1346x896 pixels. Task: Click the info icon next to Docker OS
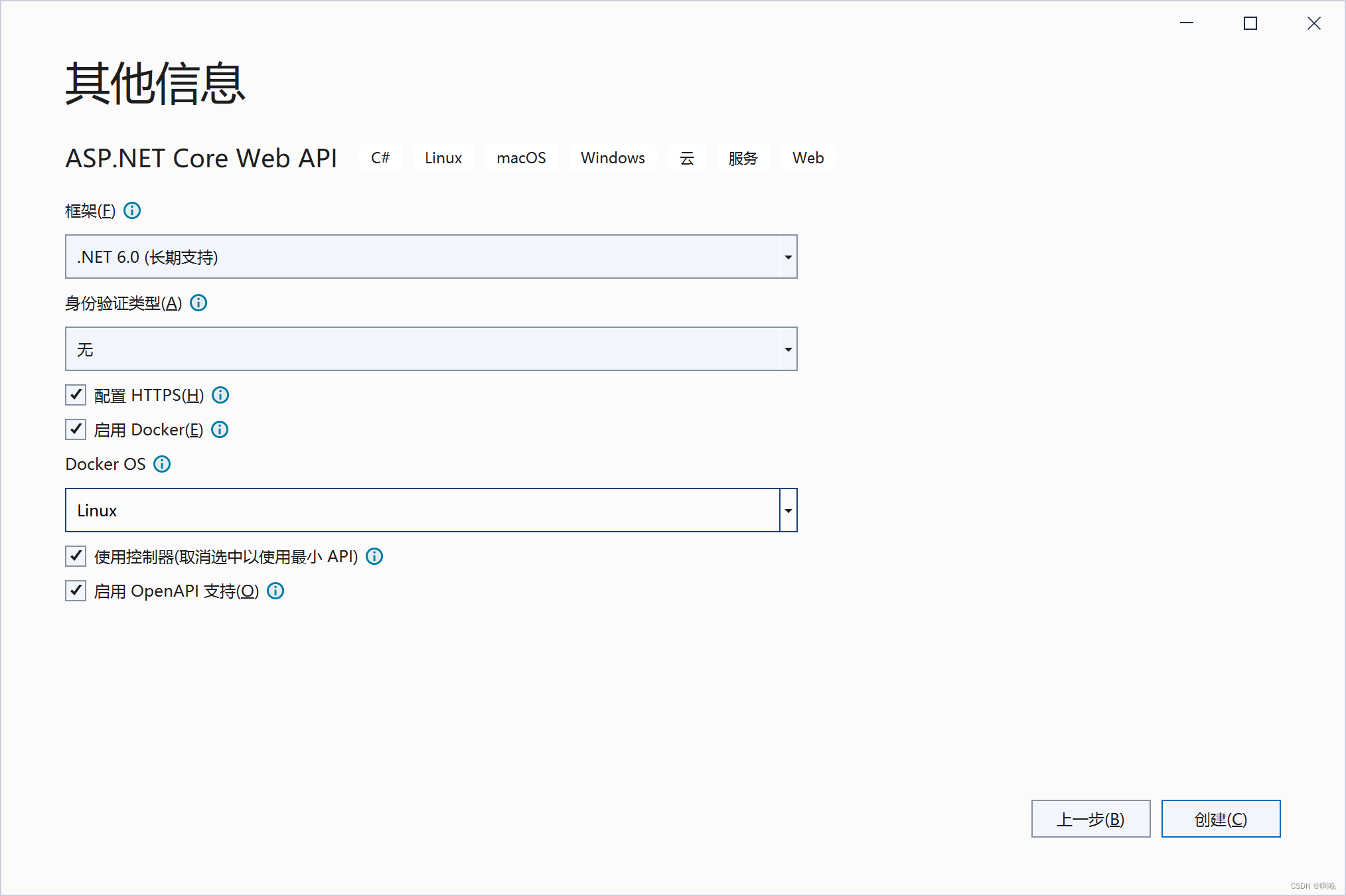click(x=162, y=464)
